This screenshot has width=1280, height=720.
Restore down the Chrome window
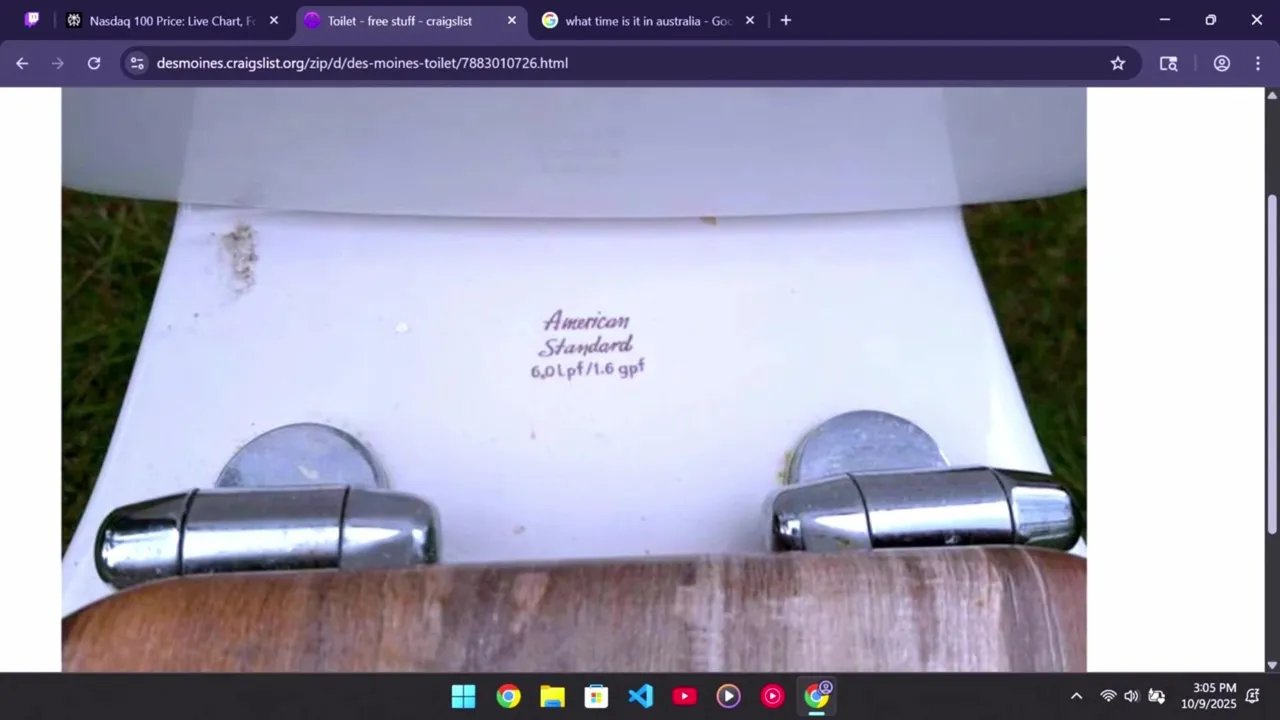1210,20
